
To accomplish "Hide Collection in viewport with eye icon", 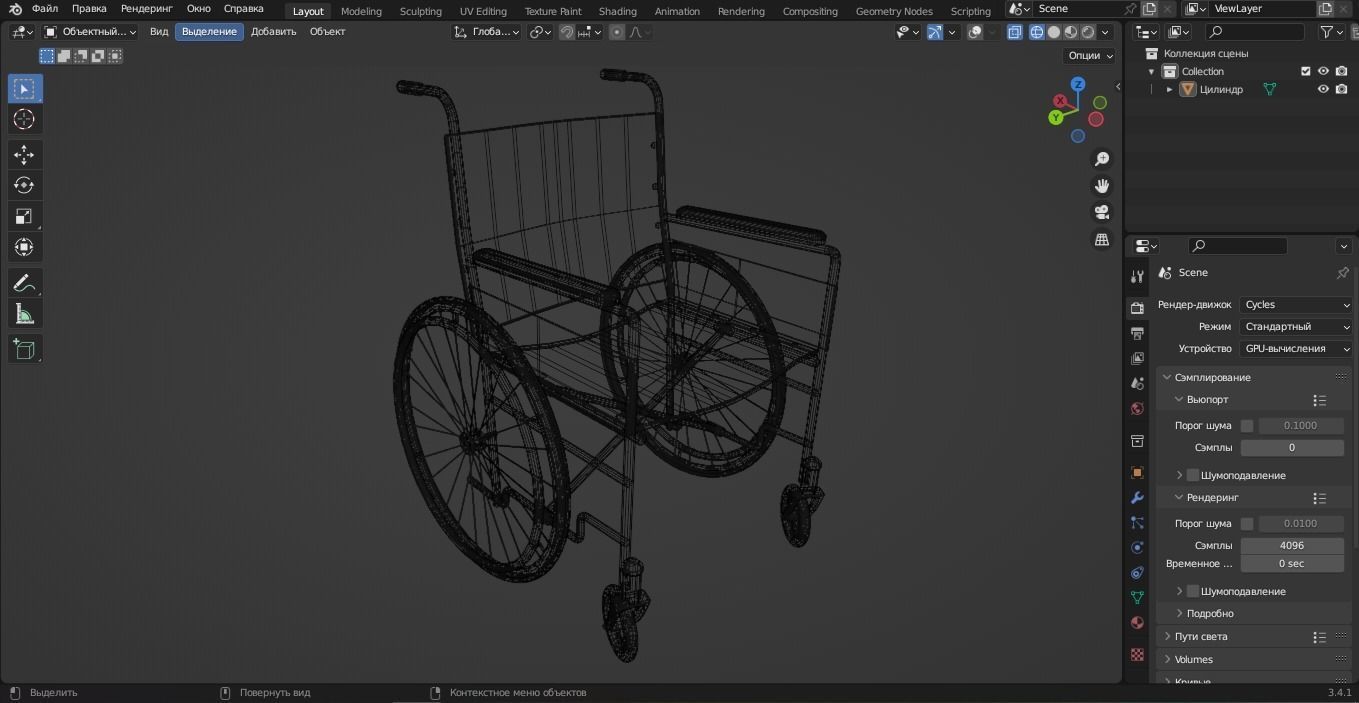I will [x=1323, y=72].
